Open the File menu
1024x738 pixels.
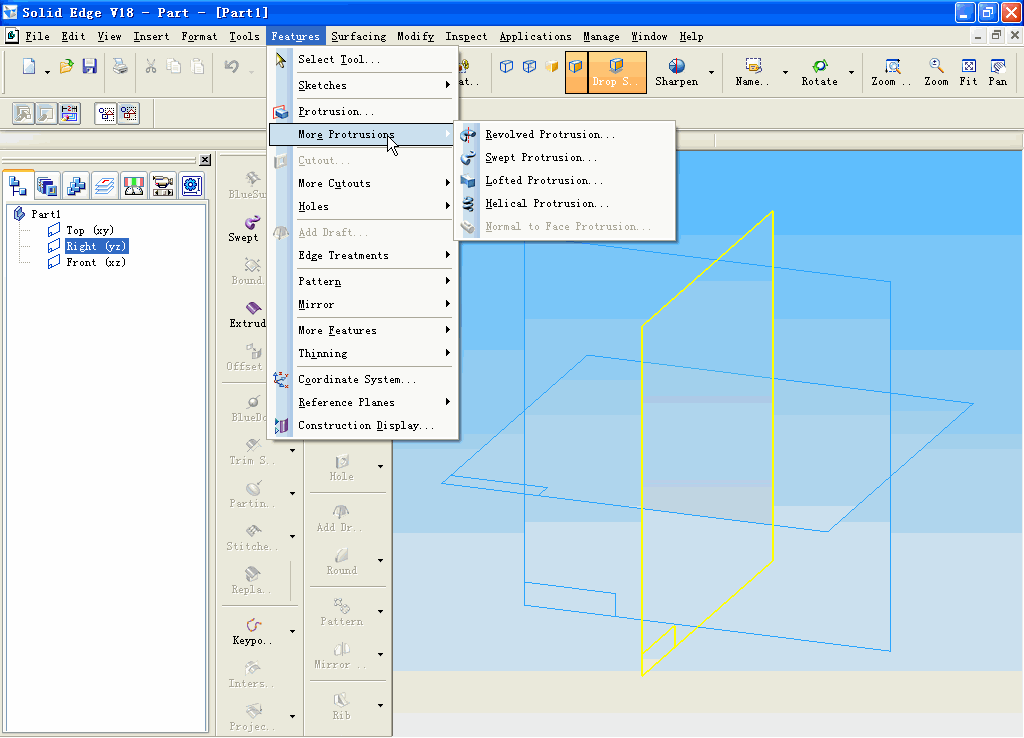pyautogui.click(x=37, y=37)
